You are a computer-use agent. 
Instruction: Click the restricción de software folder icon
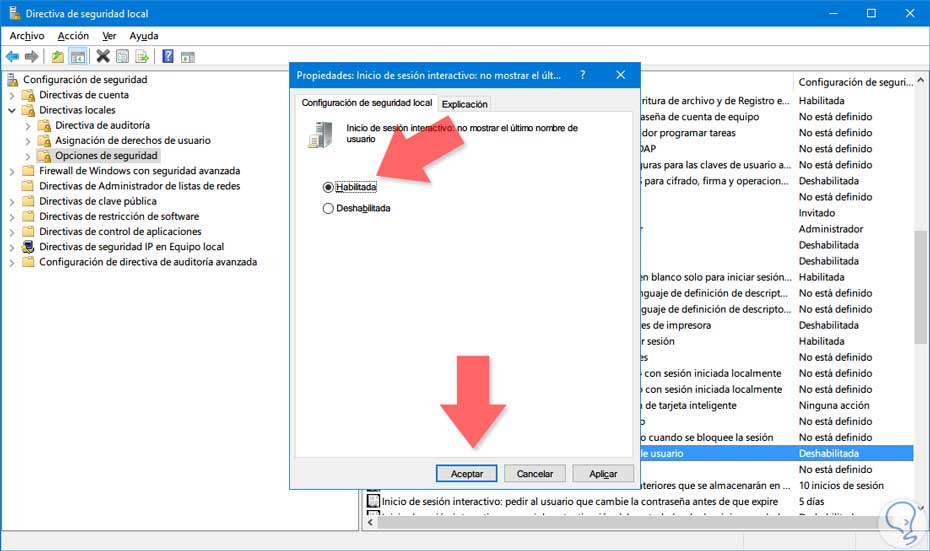point(28,216)
